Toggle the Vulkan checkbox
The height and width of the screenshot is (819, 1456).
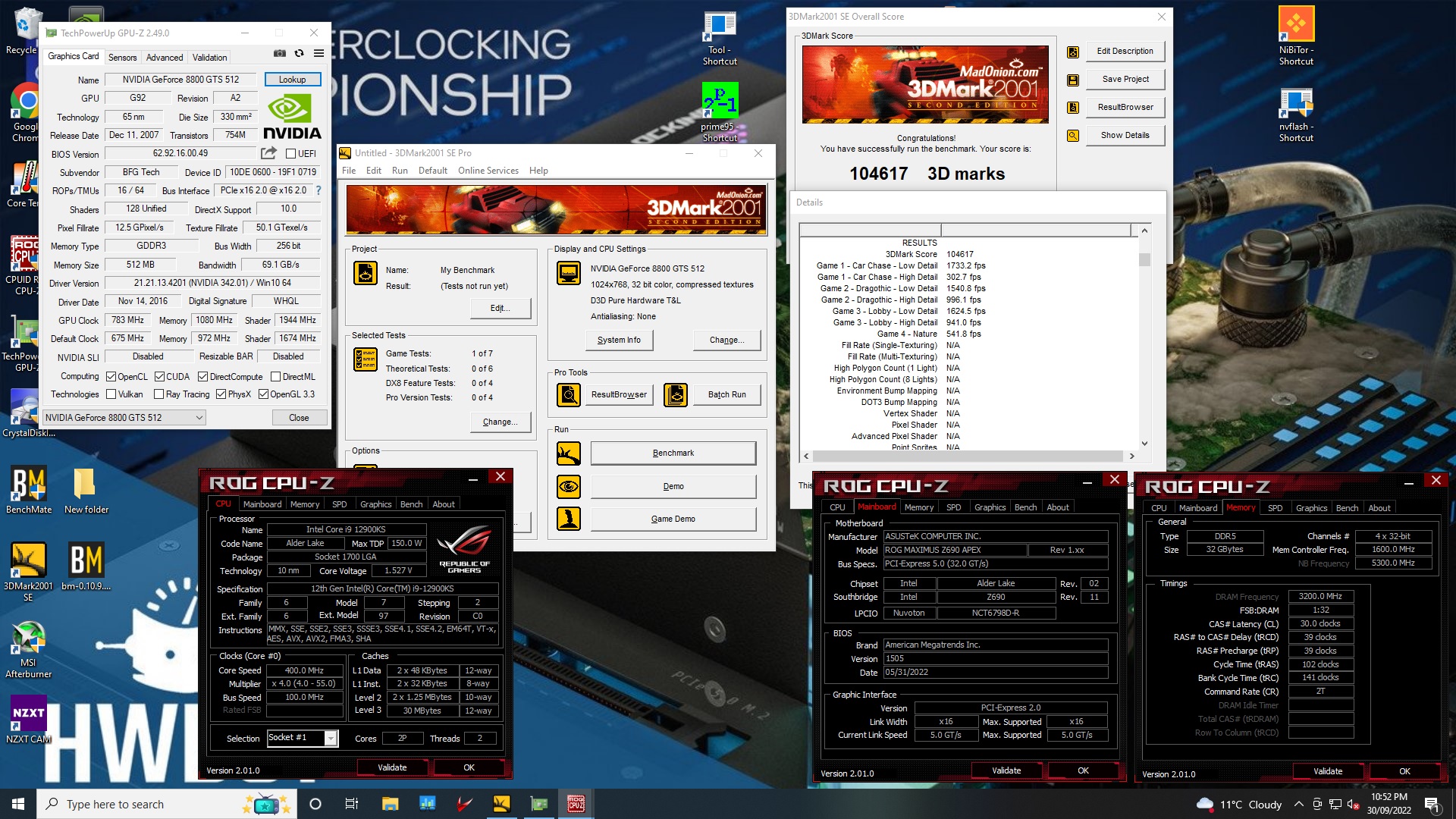pyautogui.click(x=111, y=394)
